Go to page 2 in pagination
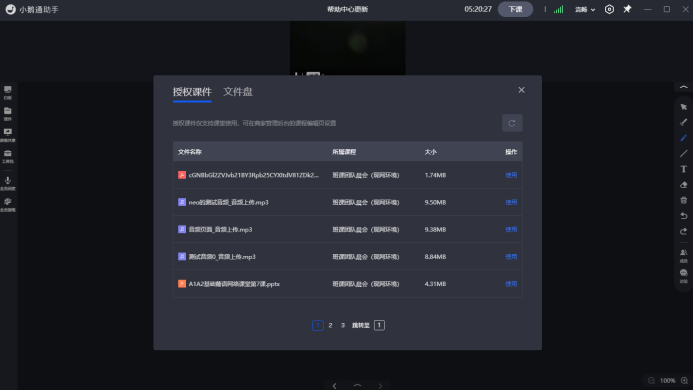Image resolution: width=693 pixels, height=390 pixels. coord(330,325)
